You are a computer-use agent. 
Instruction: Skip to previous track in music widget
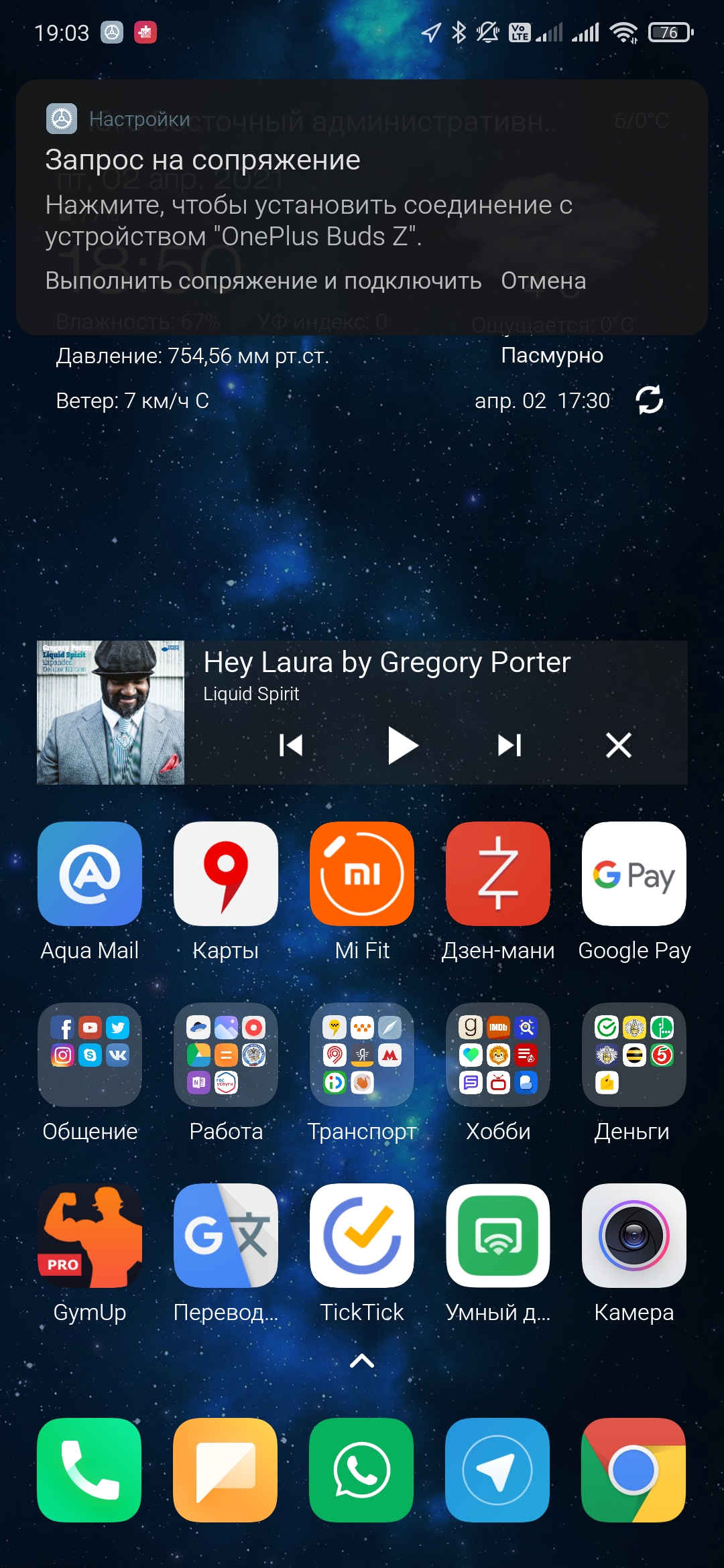pos(291,745)
